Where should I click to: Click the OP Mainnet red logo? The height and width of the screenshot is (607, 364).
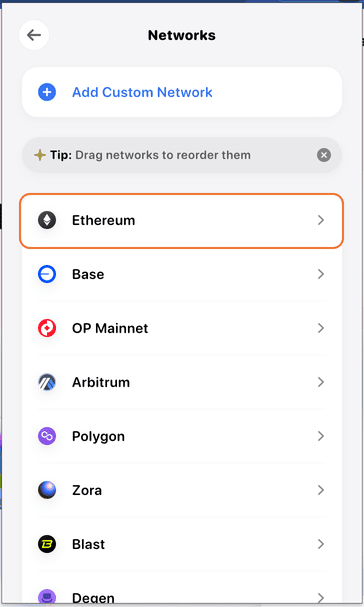coord(47,328)
